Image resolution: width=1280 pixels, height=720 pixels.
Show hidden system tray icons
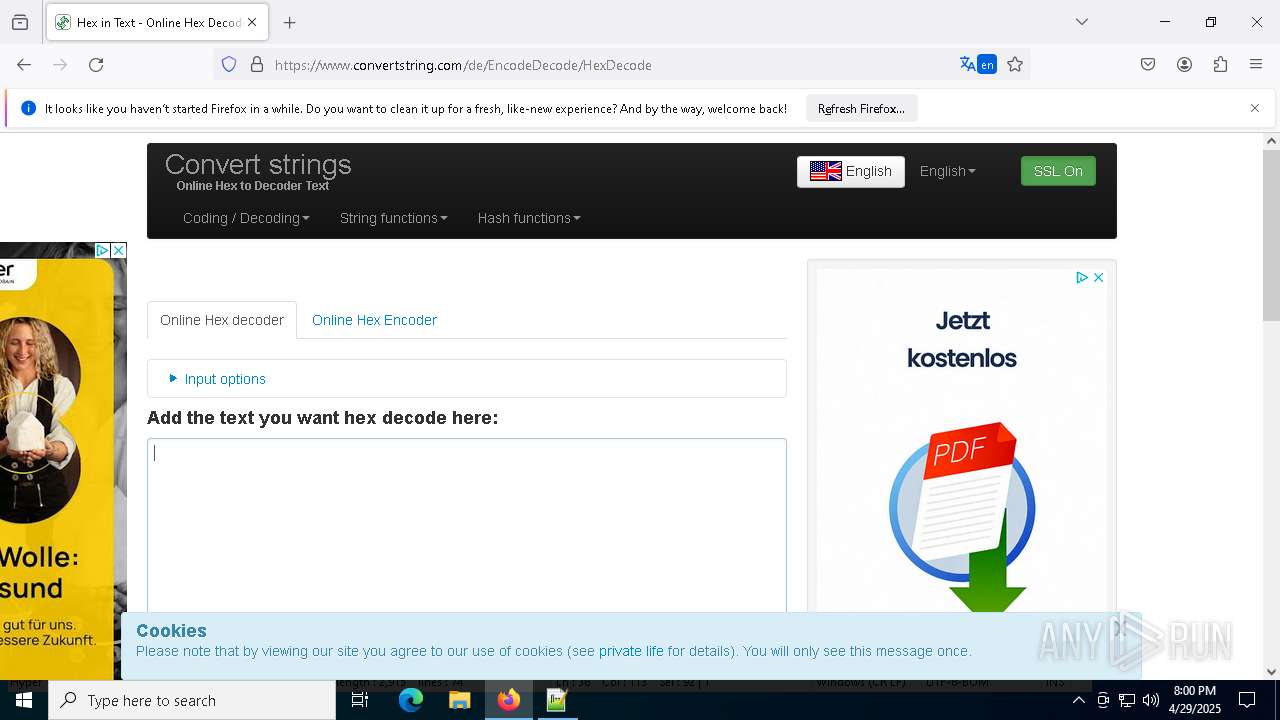tap(1078, 700)
